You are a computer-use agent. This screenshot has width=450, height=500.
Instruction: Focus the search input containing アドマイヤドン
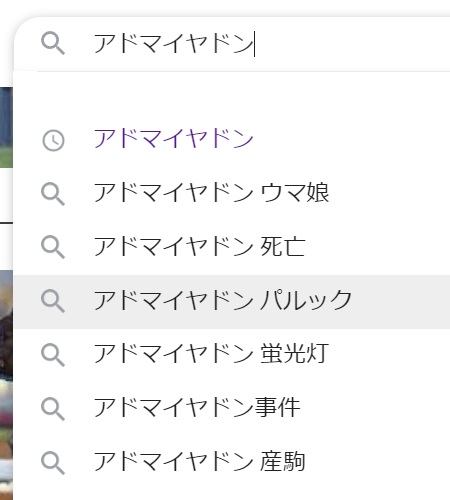(x=233, y=44)
